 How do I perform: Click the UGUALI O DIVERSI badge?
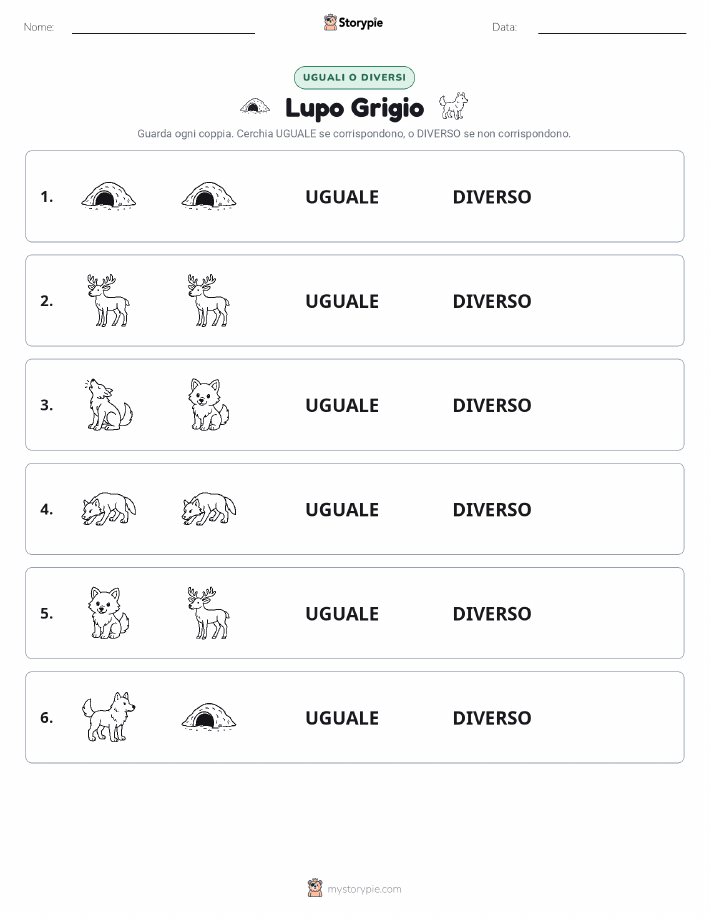click(354, 77)
